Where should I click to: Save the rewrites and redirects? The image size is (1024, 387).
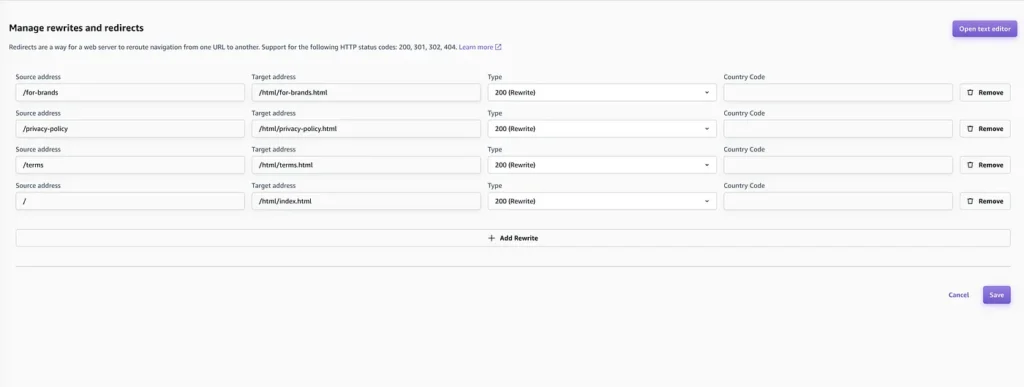pyautogui.click(x=997, y=295)
